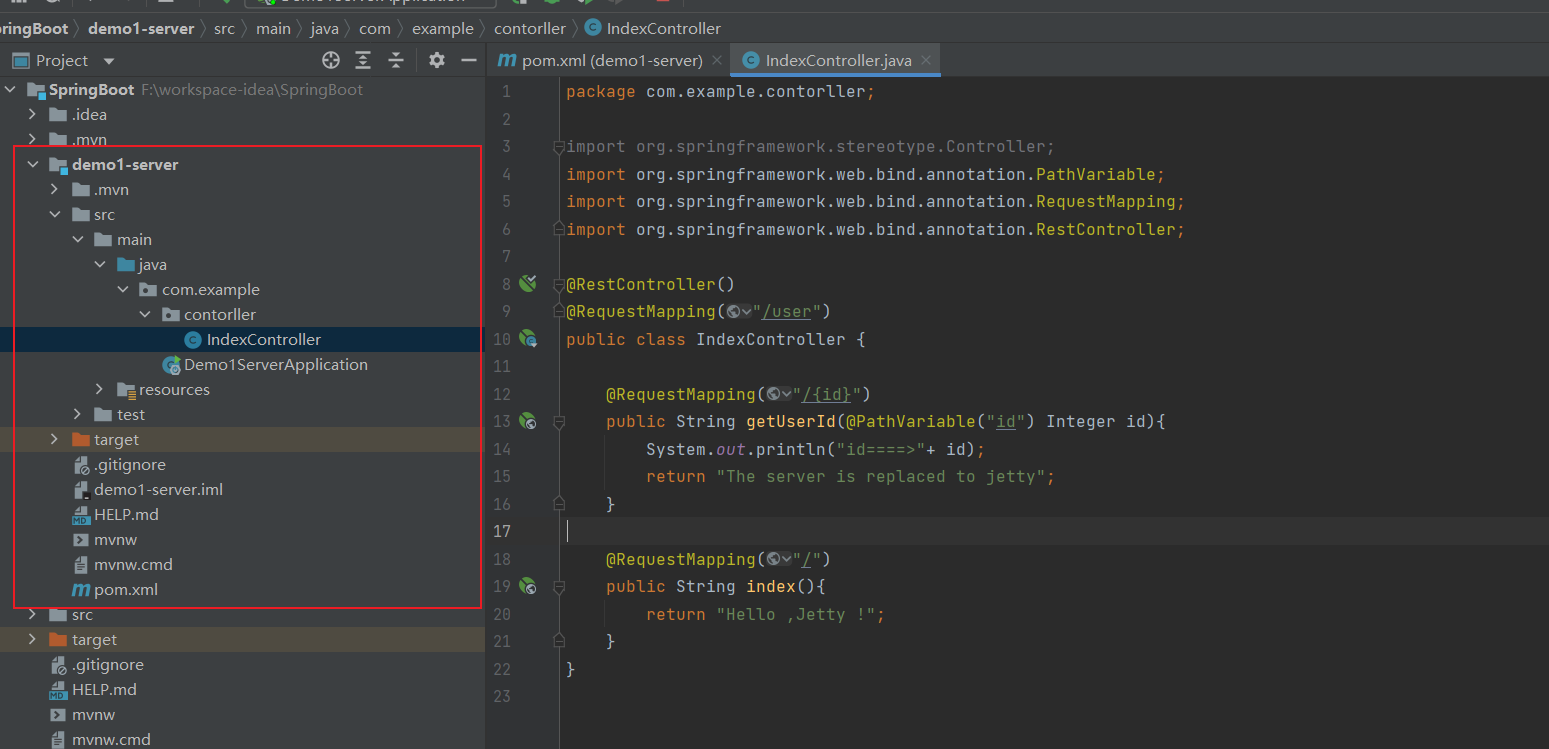
Task: Toggle code folding for the import block
Action: (559, 147)
